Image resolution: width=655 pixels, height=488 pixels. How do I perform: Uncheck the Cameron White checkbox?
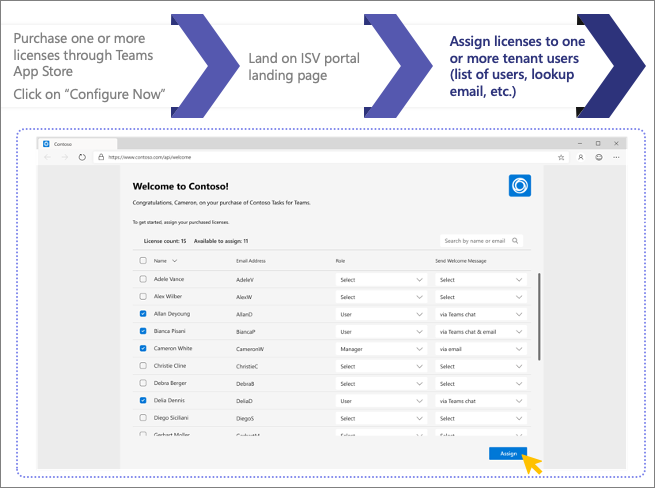tap(143, 348)
